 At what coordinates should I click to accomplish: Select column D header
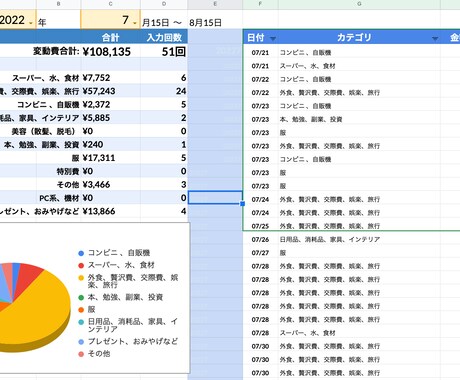click(164, 4)
